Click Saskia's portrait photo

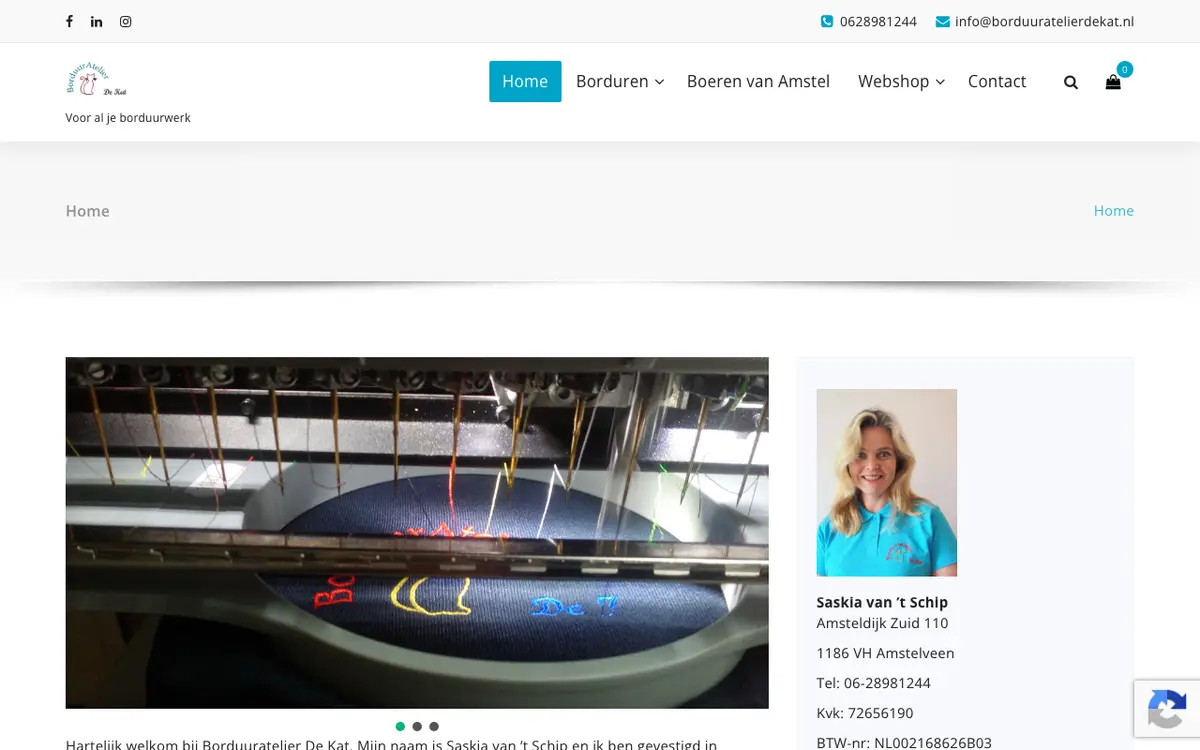coord(887,482)
